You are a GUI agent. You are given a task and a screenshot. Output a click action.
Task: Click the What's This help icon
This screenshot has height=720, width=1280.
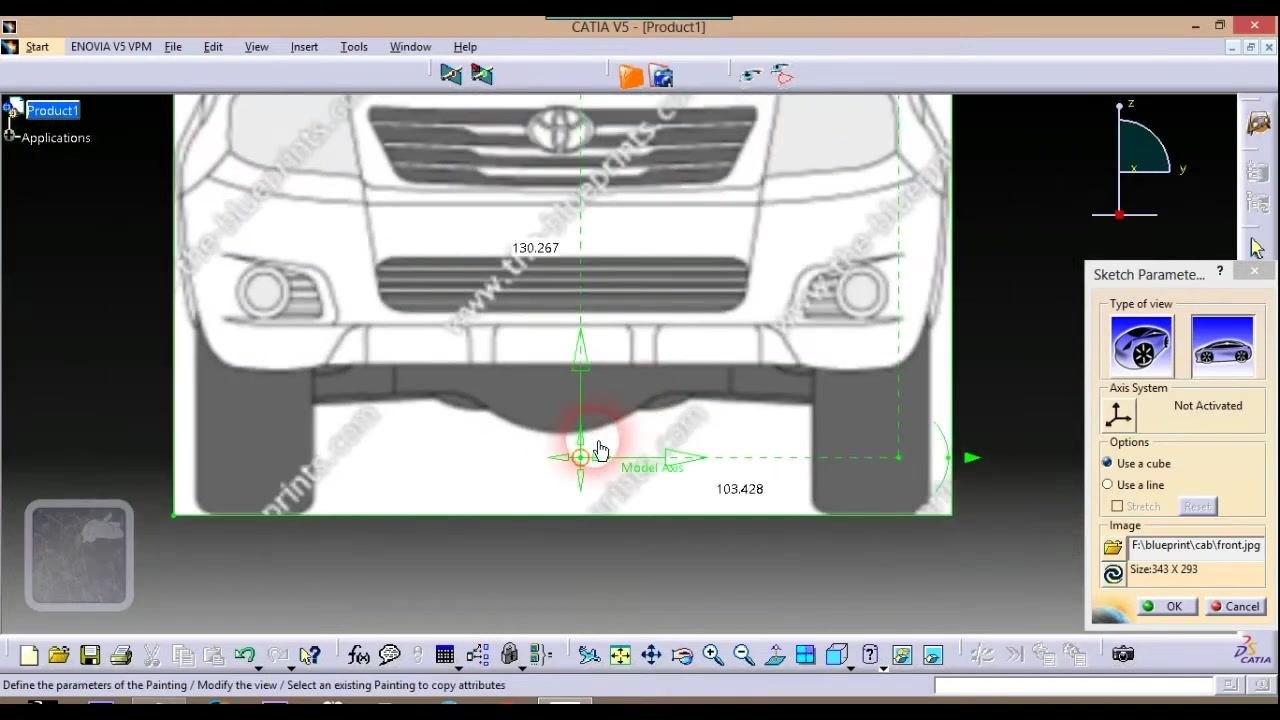310,655
